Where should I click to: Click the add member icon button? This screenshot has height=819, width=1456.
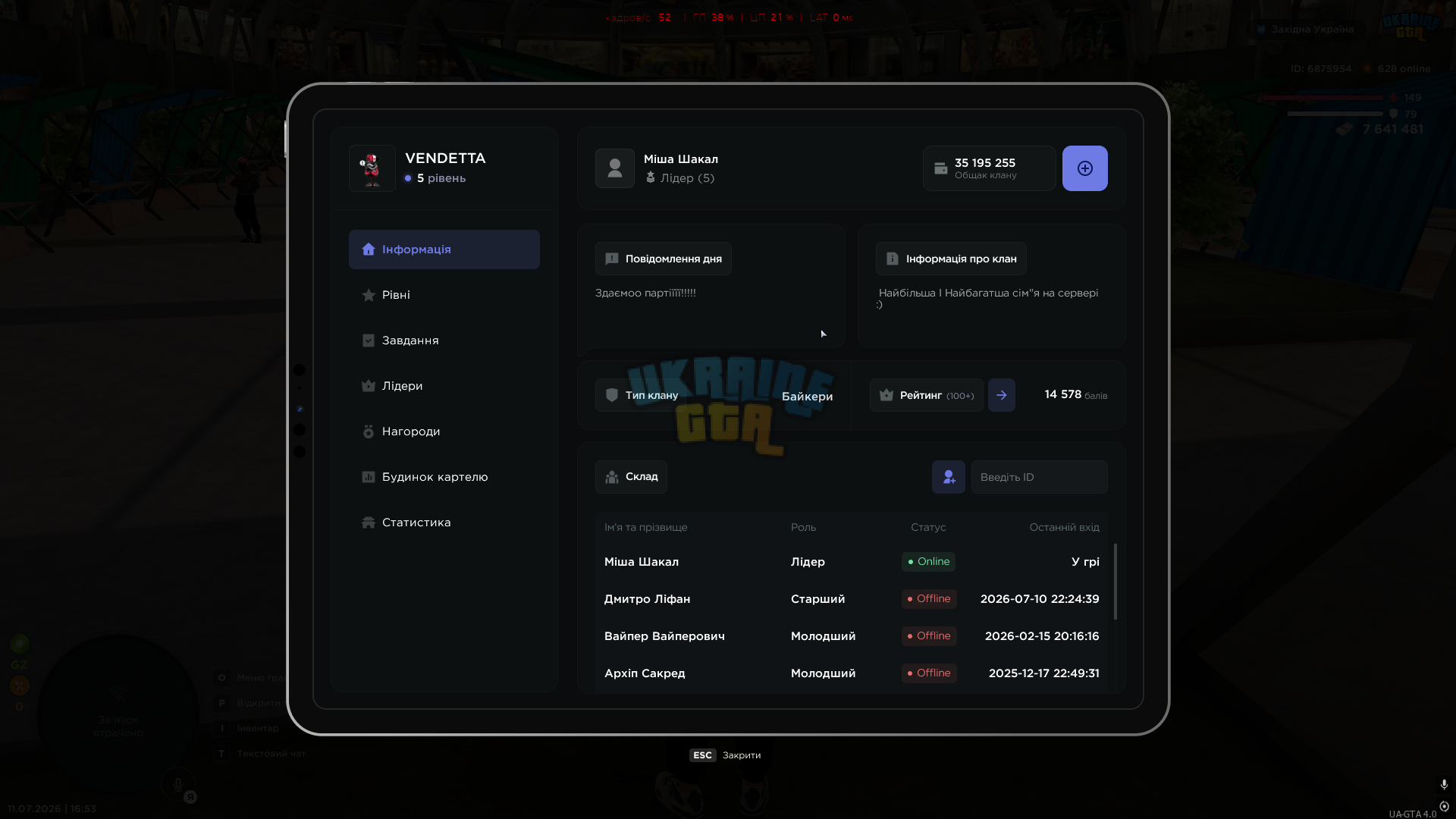click(x=949, y=477)
